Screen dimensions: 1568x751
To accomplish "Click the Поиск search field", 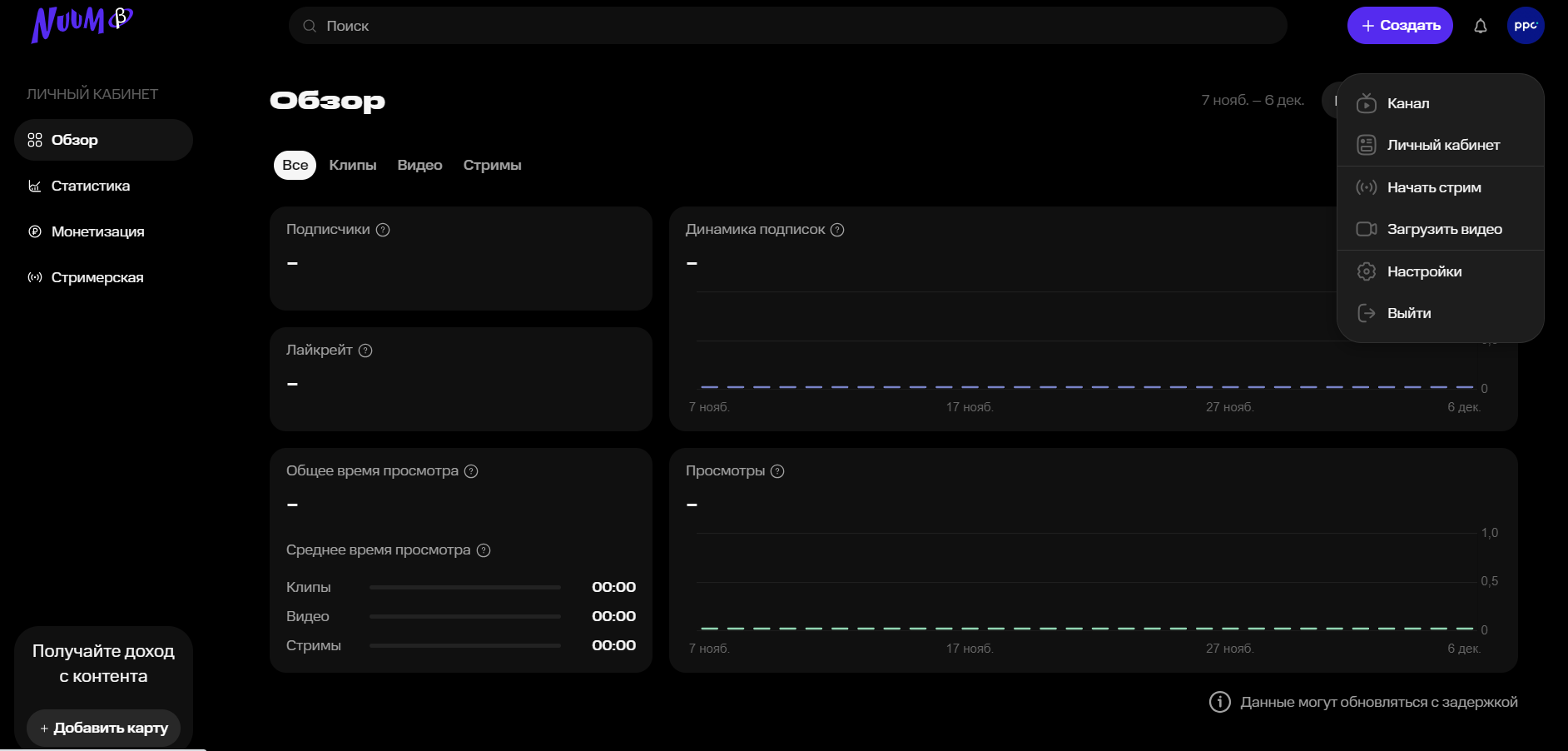I will [786, 26].
